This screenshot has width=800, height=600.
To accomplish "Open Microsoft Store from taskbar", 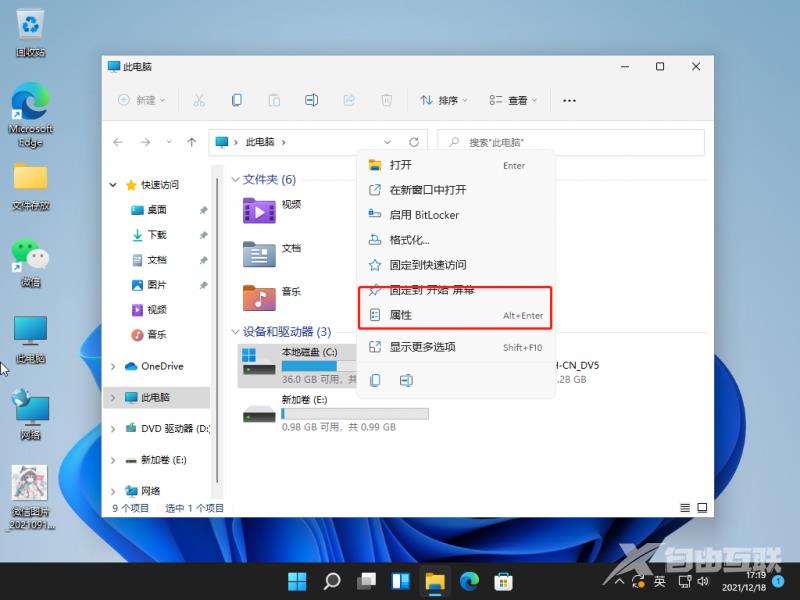I will pyautogui.click(x=503, y=581).
